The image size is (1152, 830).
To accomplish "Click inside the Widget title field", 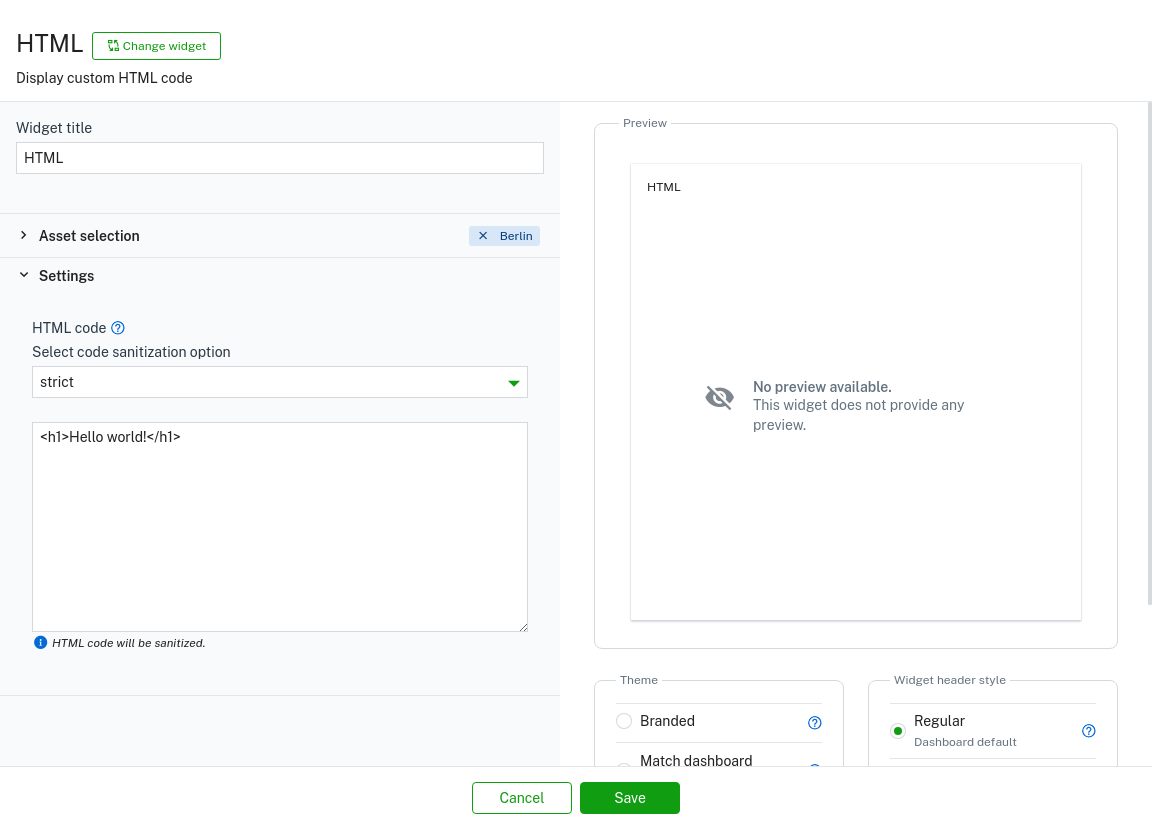I will click(x=280, y=158).
